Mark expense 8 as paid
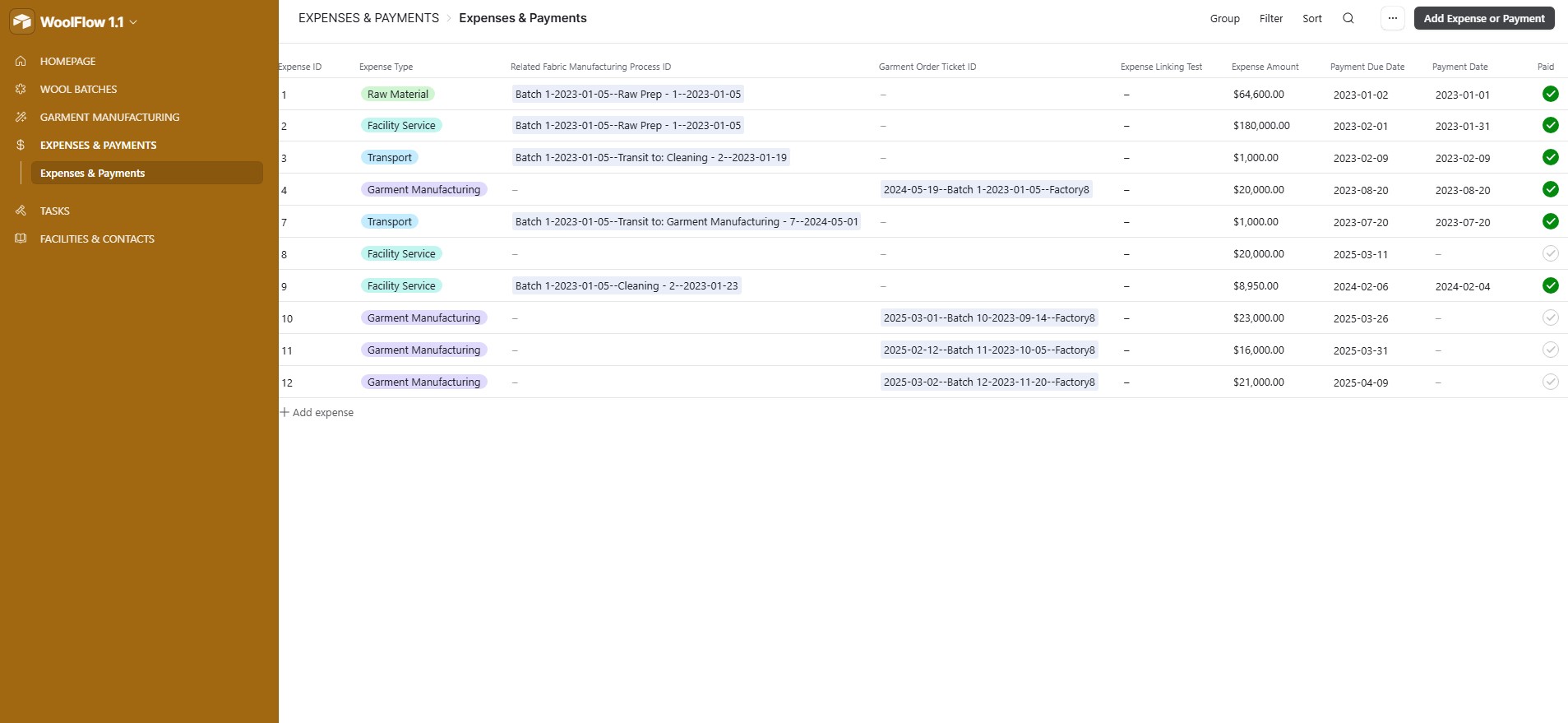This screenshot has width=1568, height=723. point(1550,253)
